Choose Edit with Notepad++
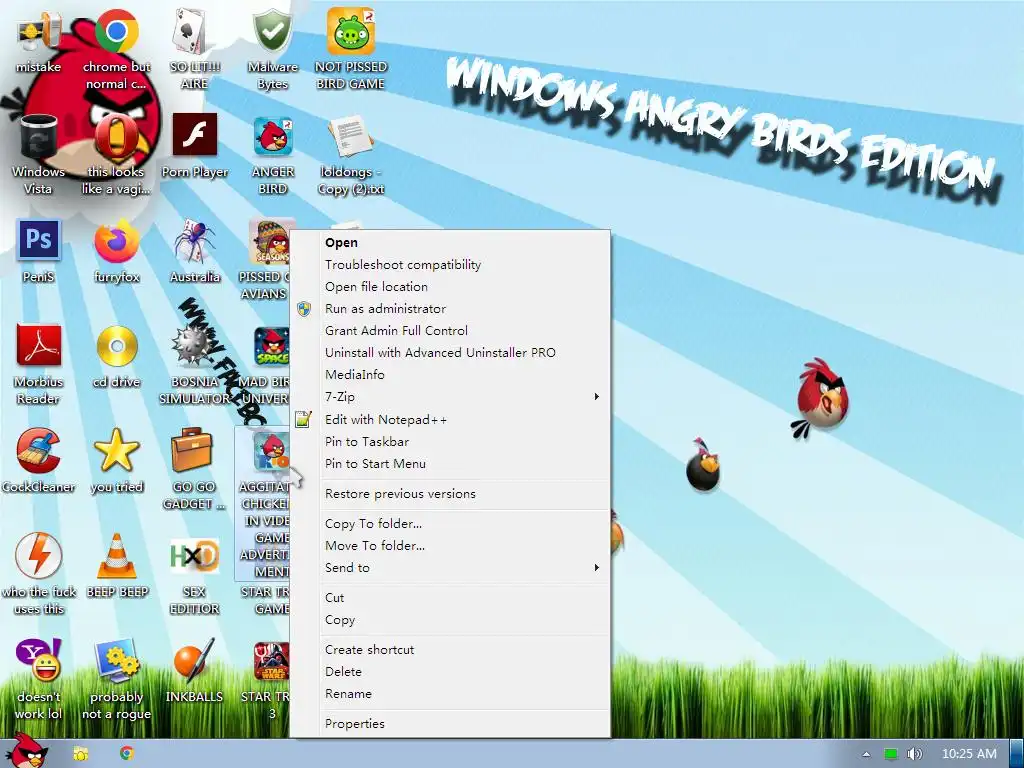Viewport: 1024px width, 768px height. point(450,420)
